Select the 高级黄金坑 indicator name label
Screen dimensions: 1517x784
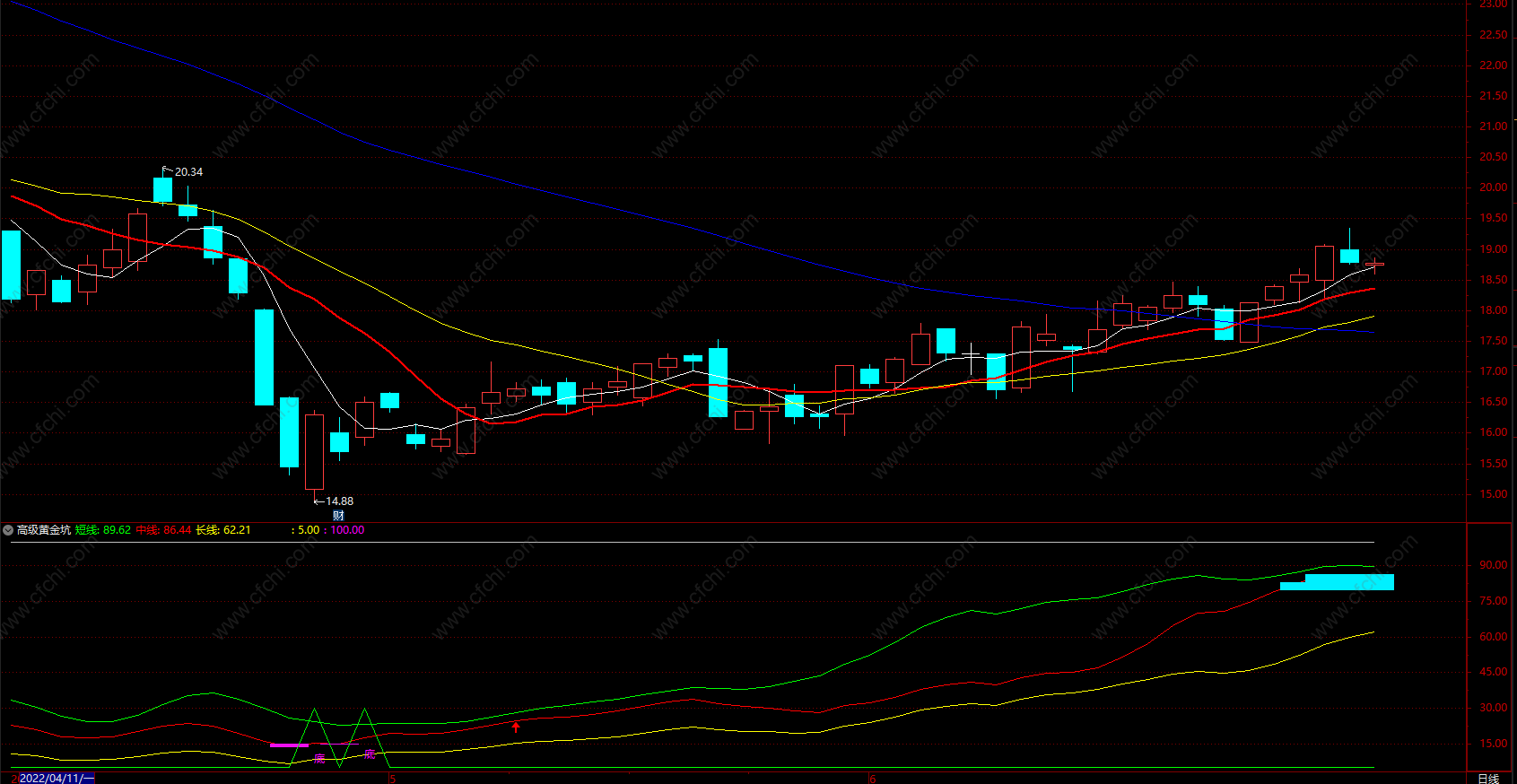[x=44, y=530]
